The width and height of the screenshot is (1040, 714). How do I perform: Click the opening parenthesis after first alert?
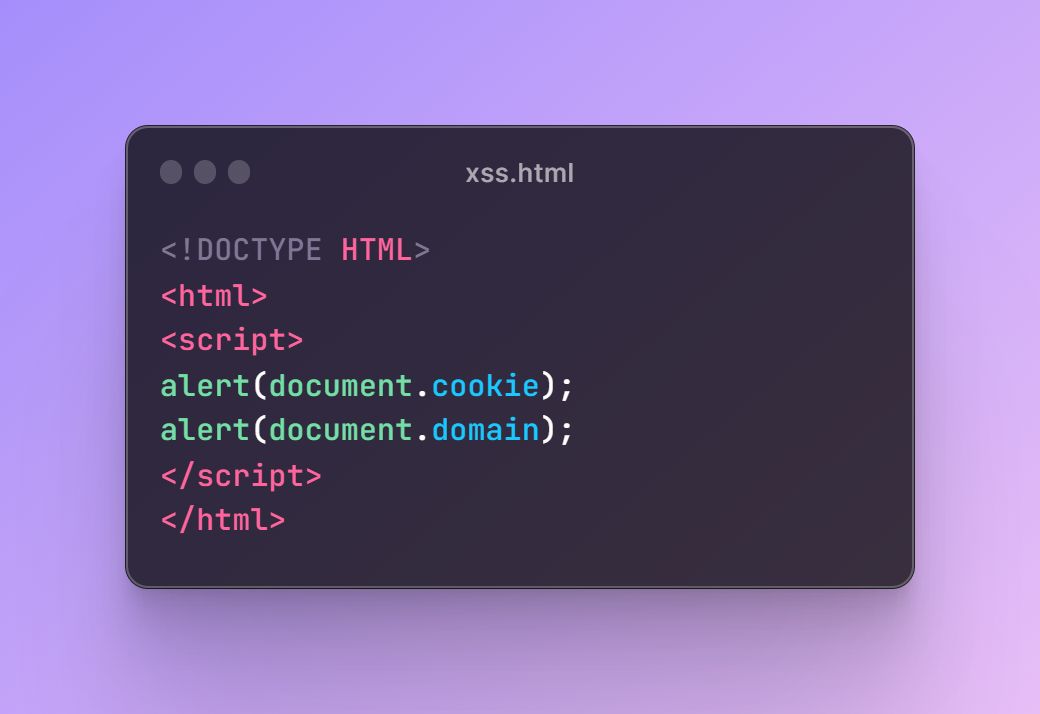point(259,386)
